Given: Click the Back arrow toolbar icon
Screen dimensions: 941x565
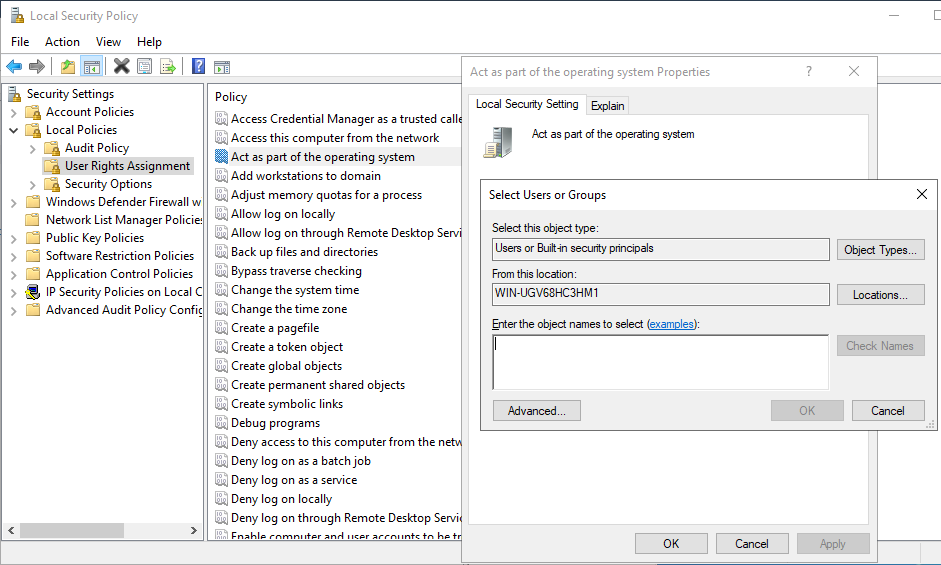Looking at the screenshot, I should coord(14,67).
